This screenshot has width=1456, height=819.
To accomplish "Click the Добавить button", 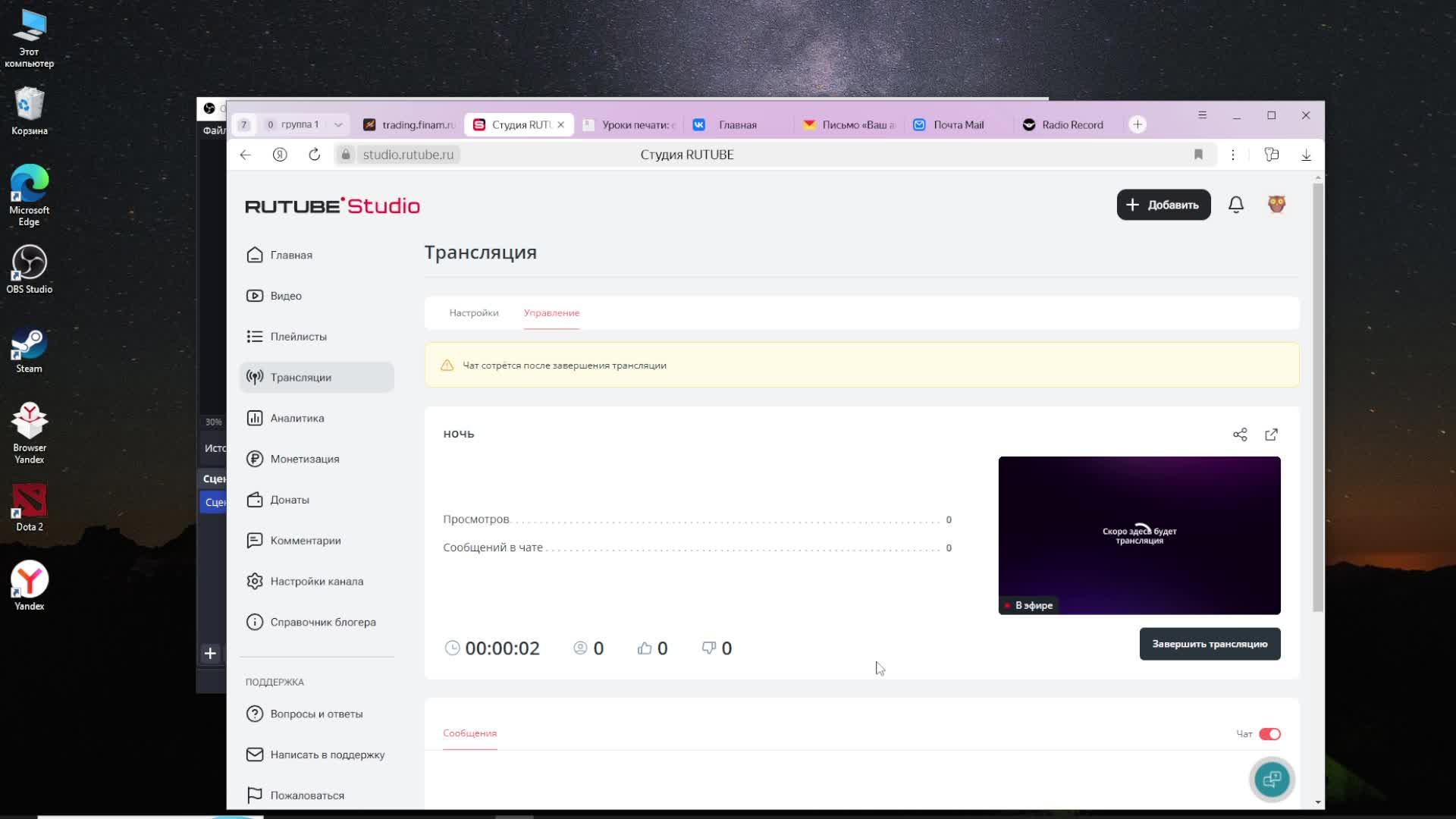I will [1163, 205].
